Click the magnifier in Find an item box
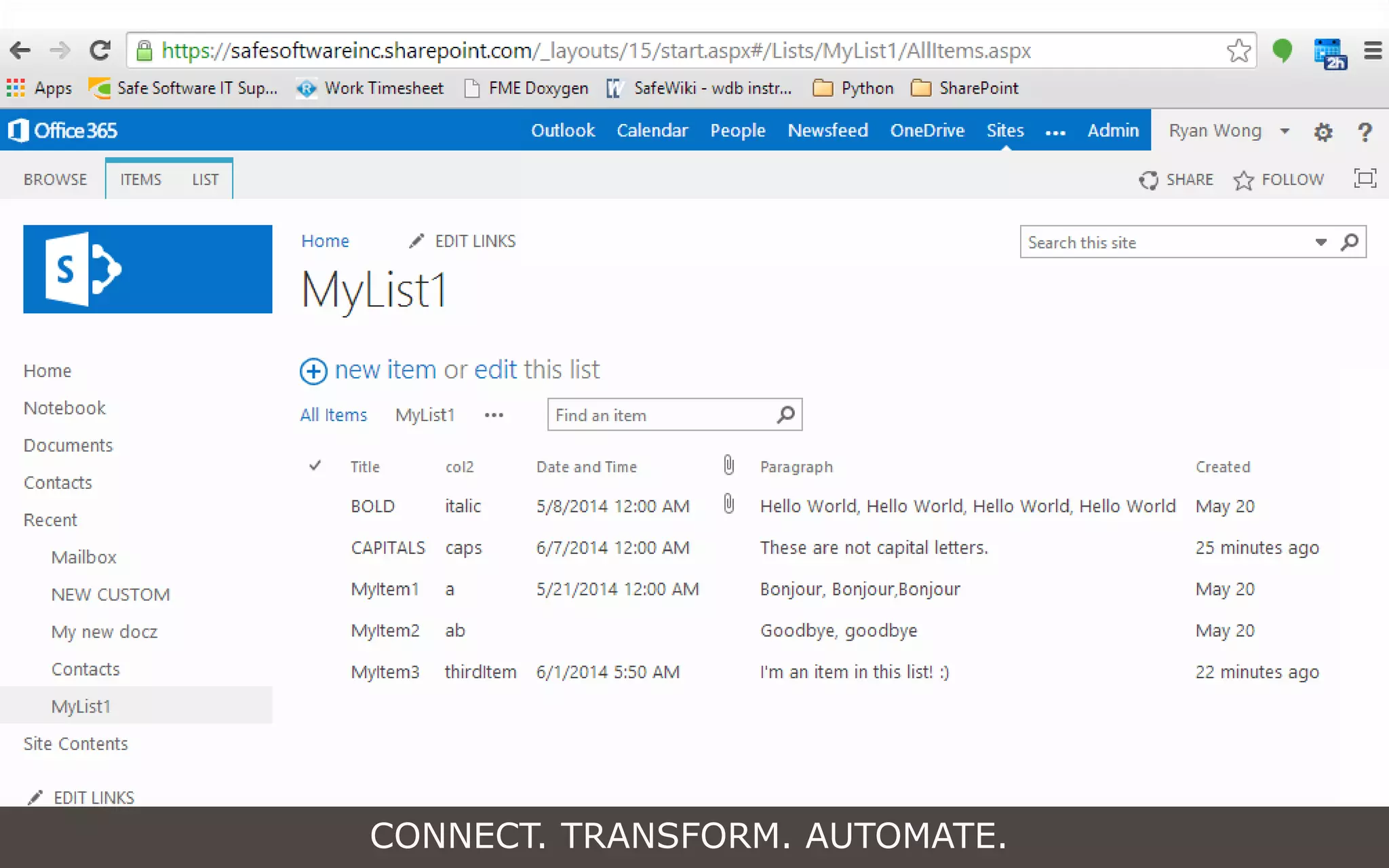This screenshot has width=1389, height=868. tap(785, 414)
